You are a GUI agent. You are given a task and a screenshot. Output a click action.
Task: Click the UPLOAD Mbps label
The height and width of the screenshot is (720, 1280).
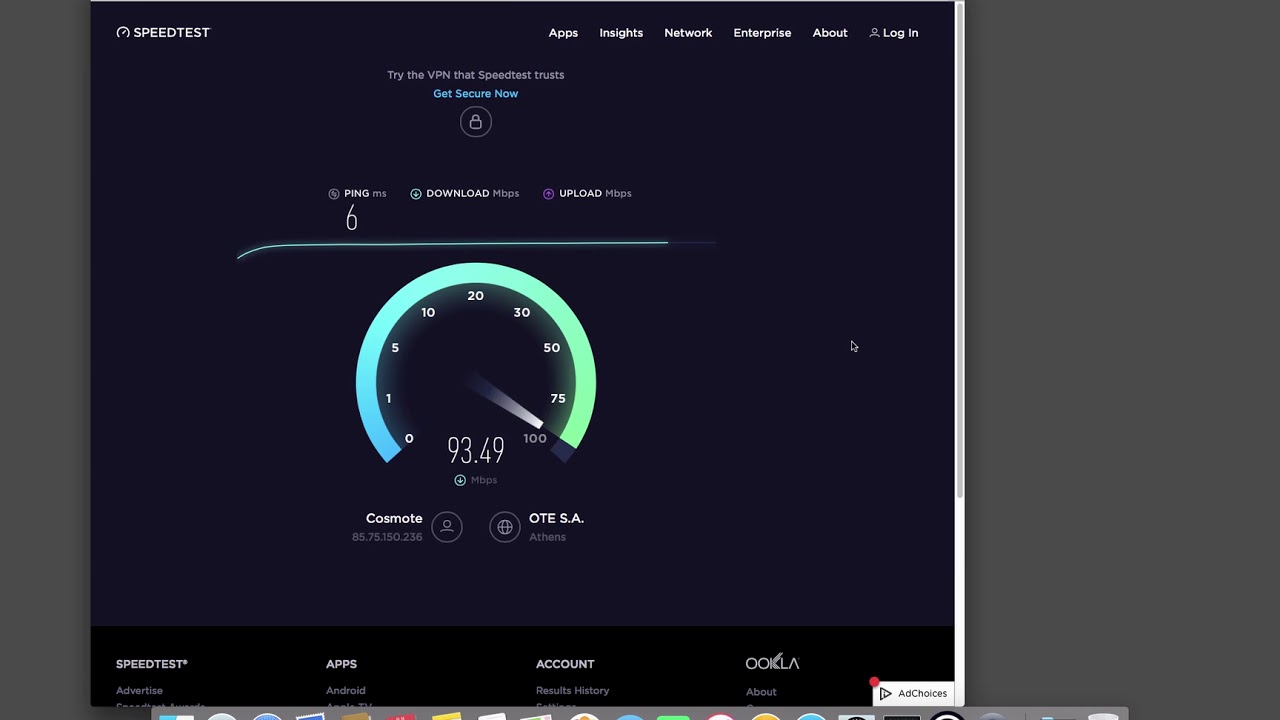[595, 193]
